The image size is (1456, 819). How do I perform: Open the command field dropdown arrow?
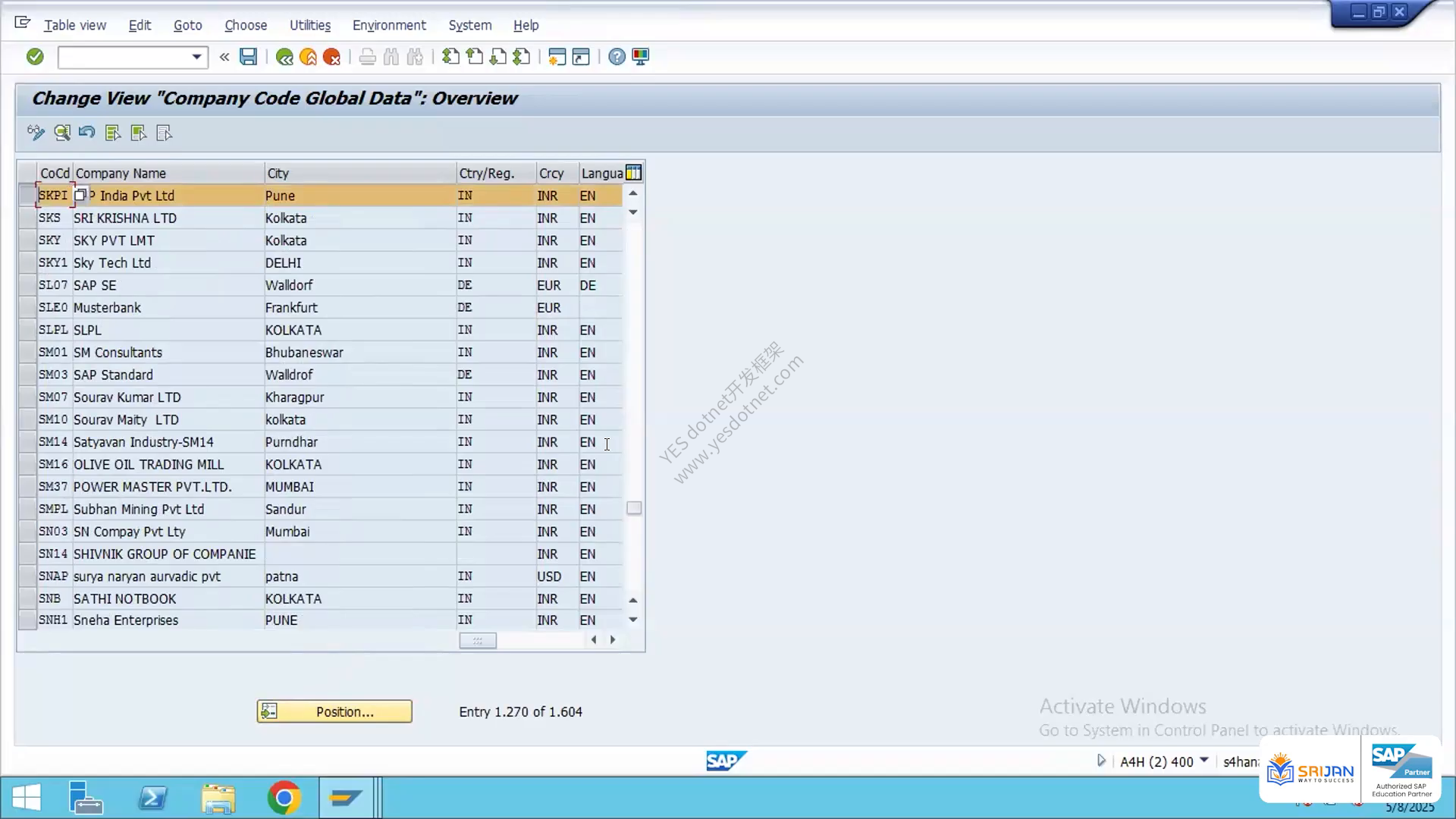(196, 57)
